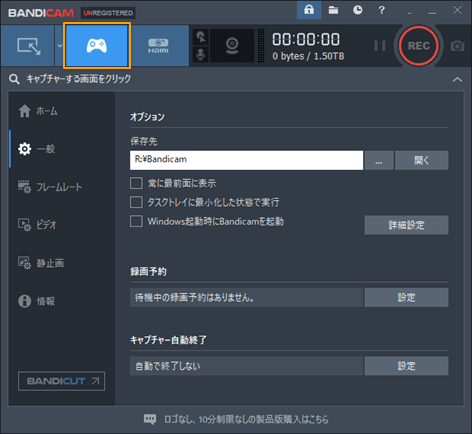Collapse panel with top-right chevron
This screenshot has width=472, height=434.
point(457,79)
